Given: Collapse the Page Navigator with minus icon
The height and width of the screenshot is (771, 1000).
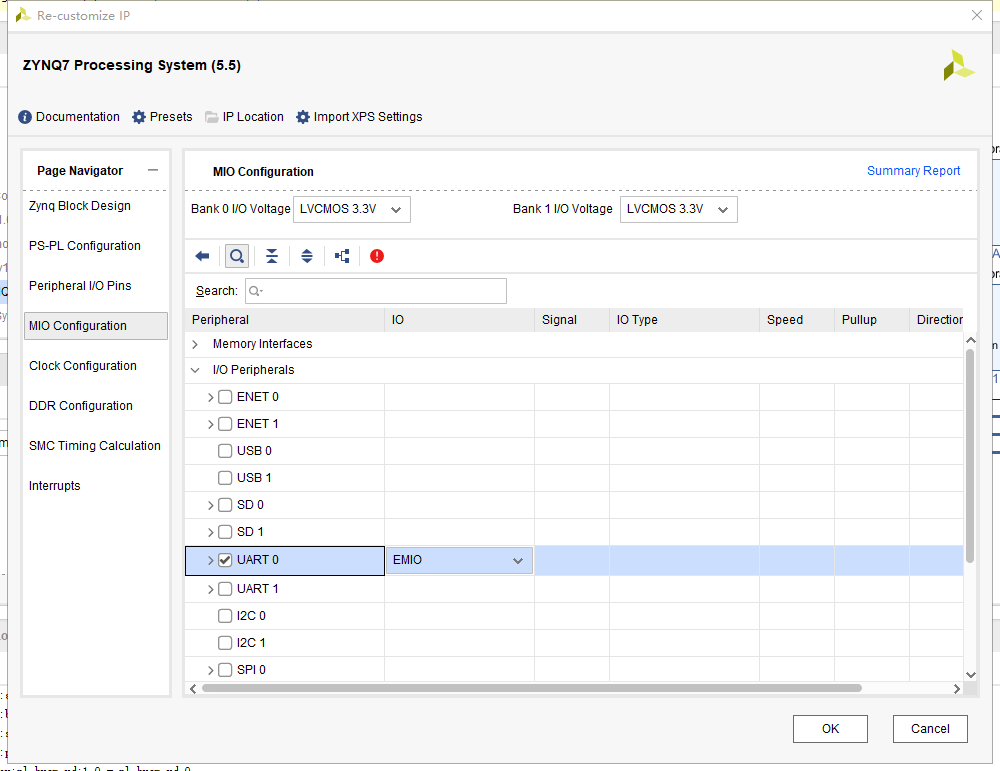Looking at the screenshot, I should (152, 170).
